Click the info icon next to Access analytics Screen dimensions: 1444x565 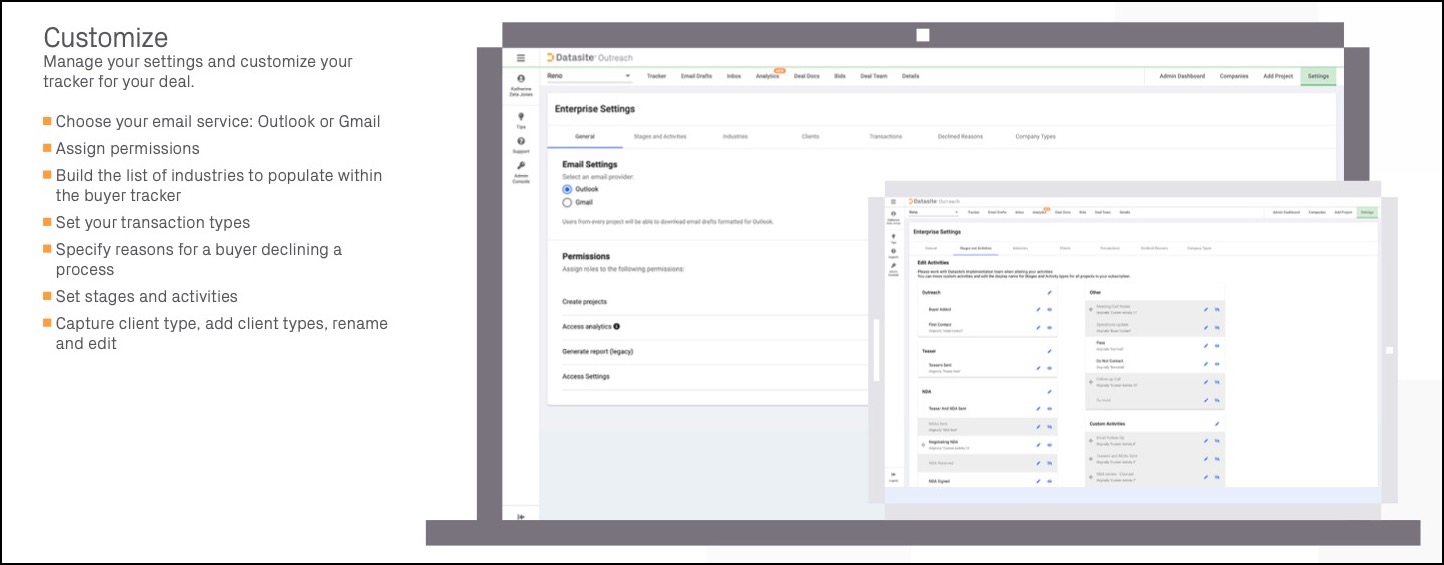point(617,327)
